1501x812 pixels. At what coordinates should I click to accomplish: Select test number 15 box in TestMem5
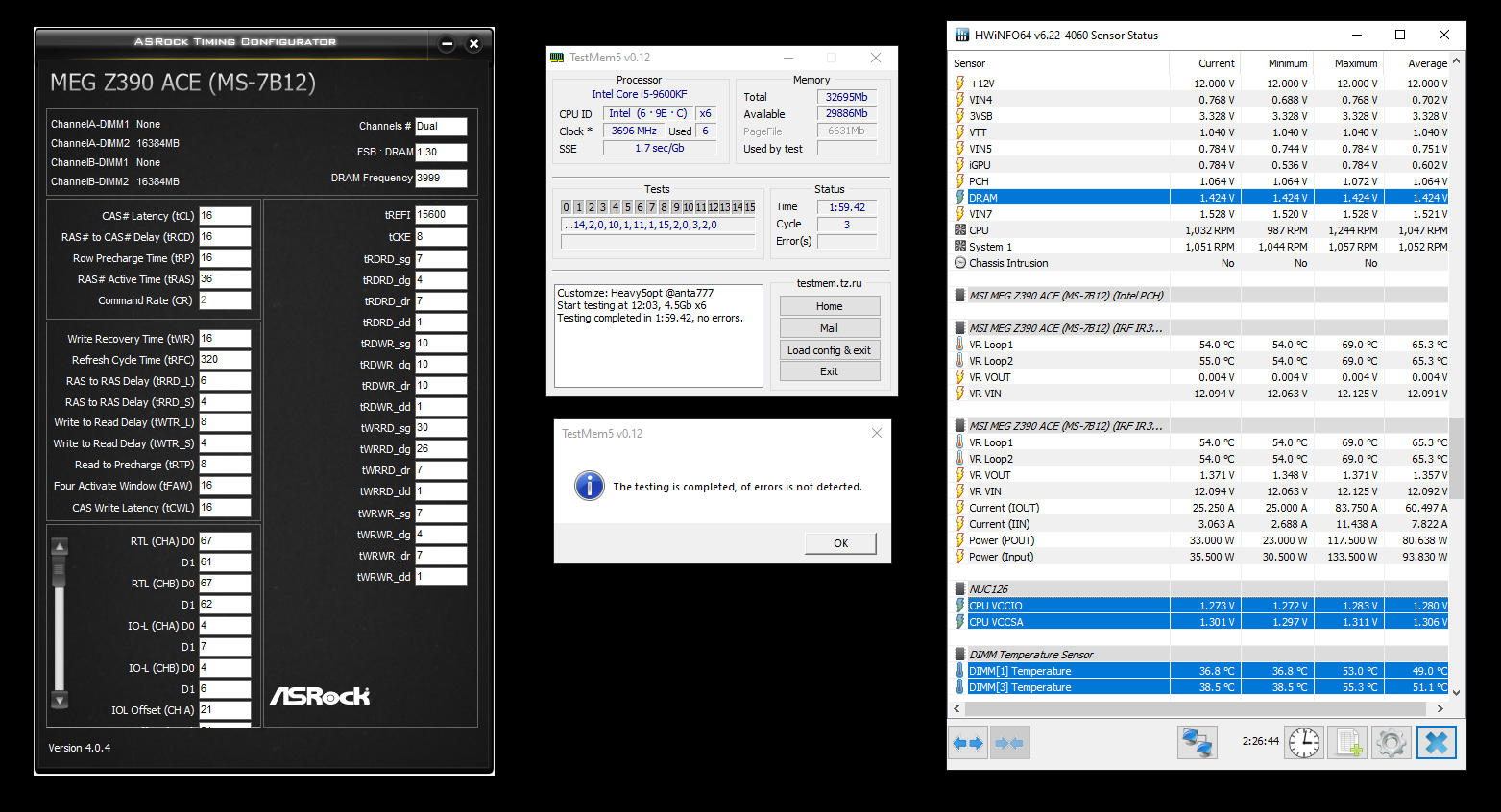click(x=750, y=207)
